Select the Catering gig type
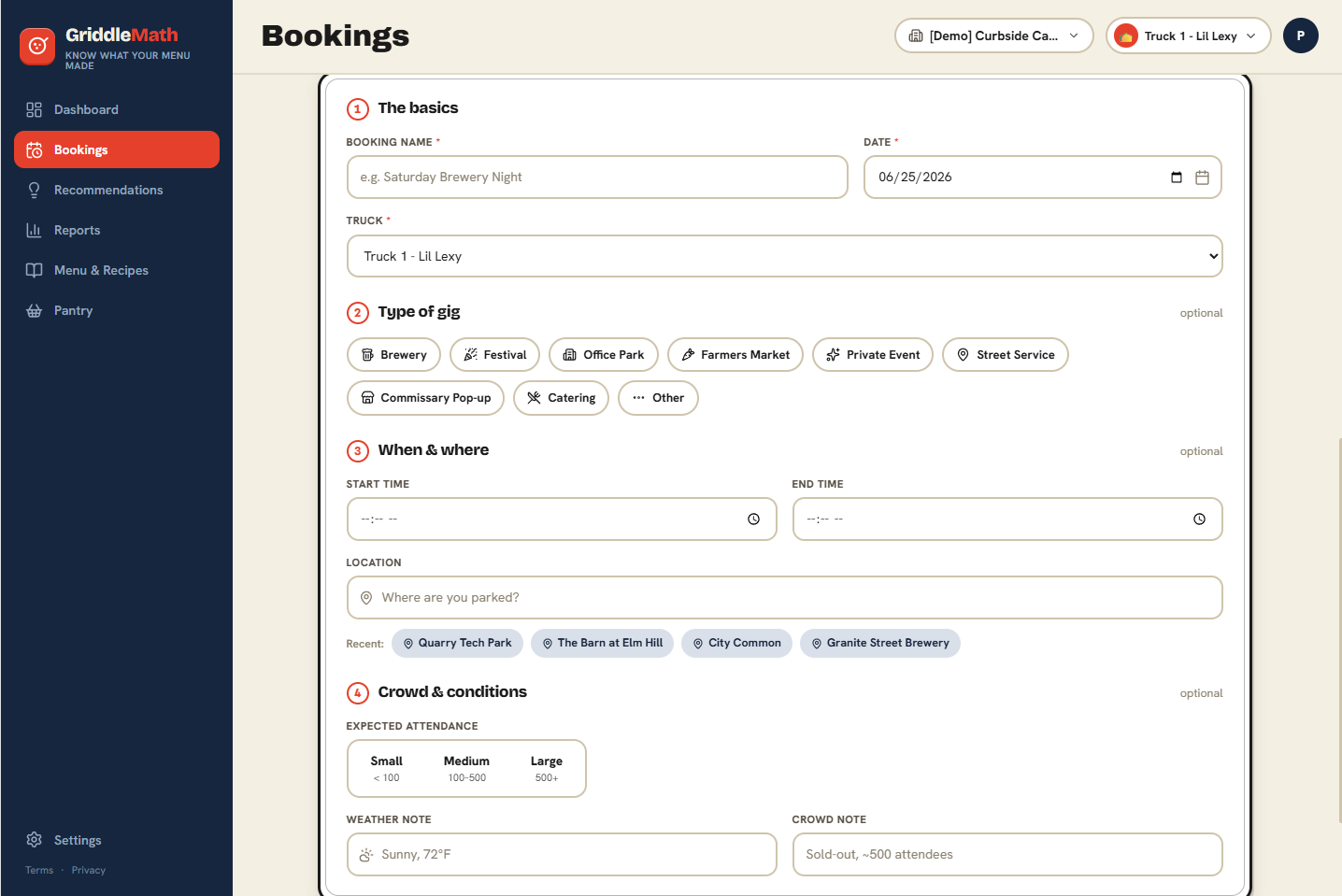Viewport: 1342px width, 896px height. 562,398
